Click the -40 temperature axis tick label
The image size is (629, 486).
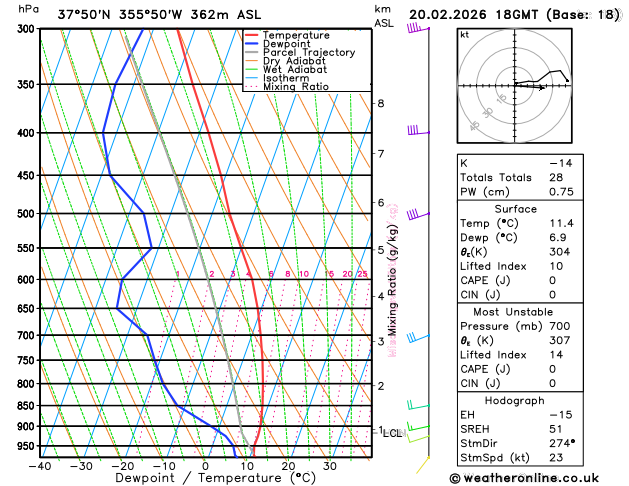point(40,466)
